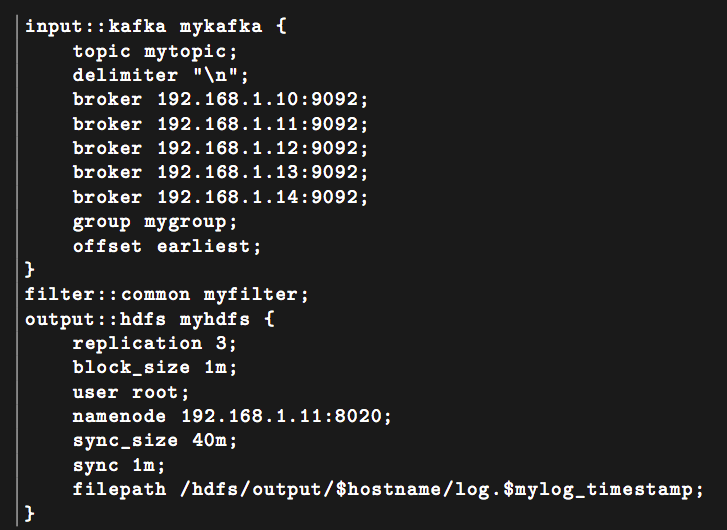Click the word mykafka in the first line
This screenshot has height=530, width=727.
tap(221, 26)
